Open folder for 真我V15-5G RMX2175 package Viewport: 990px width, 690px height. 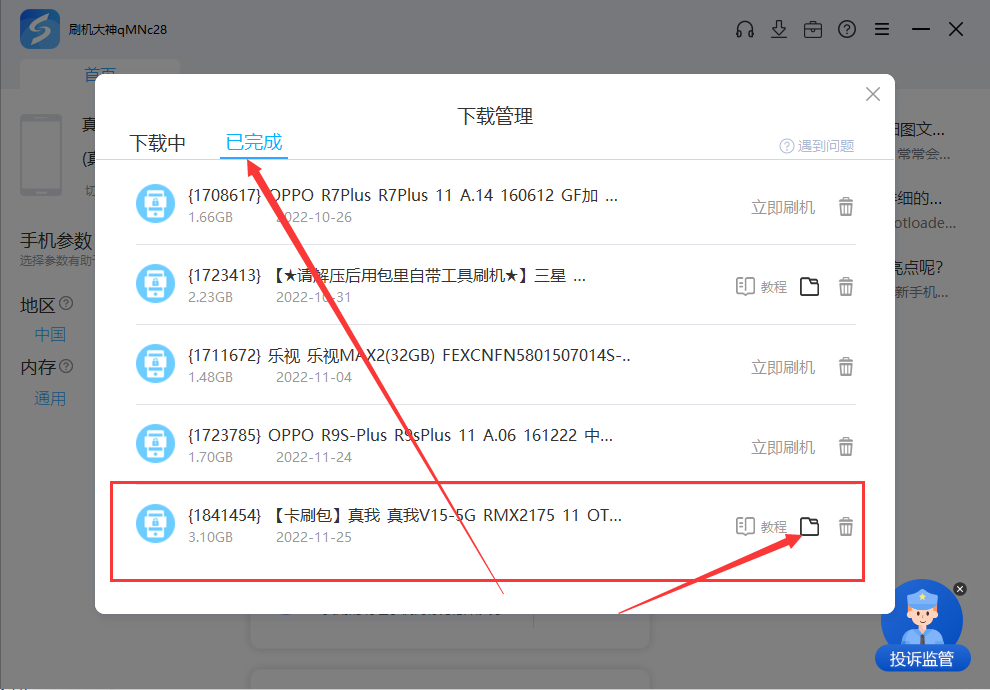[809, 526]
